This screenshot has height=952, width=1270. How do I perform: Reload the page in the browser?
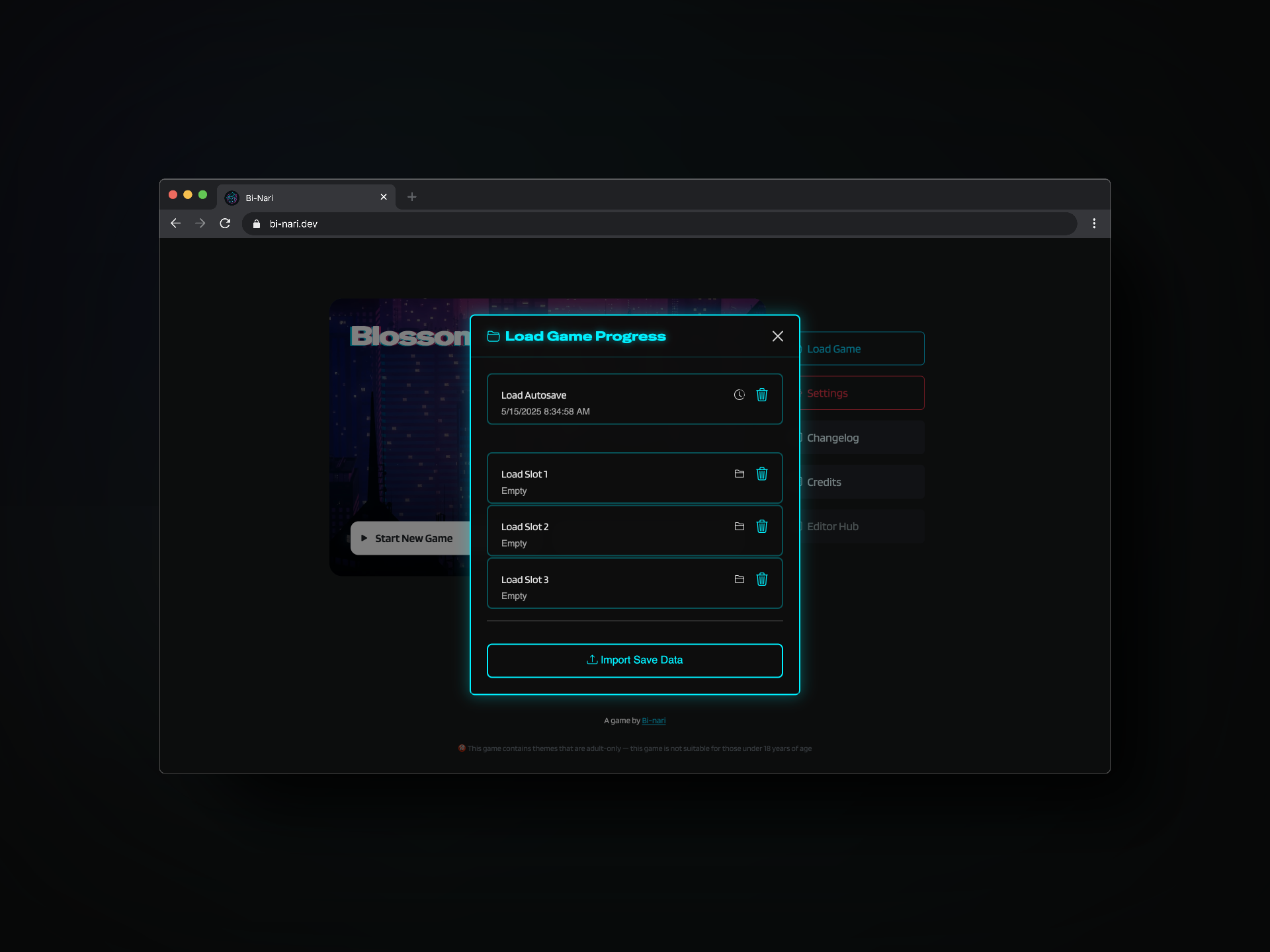coord(225,223)
